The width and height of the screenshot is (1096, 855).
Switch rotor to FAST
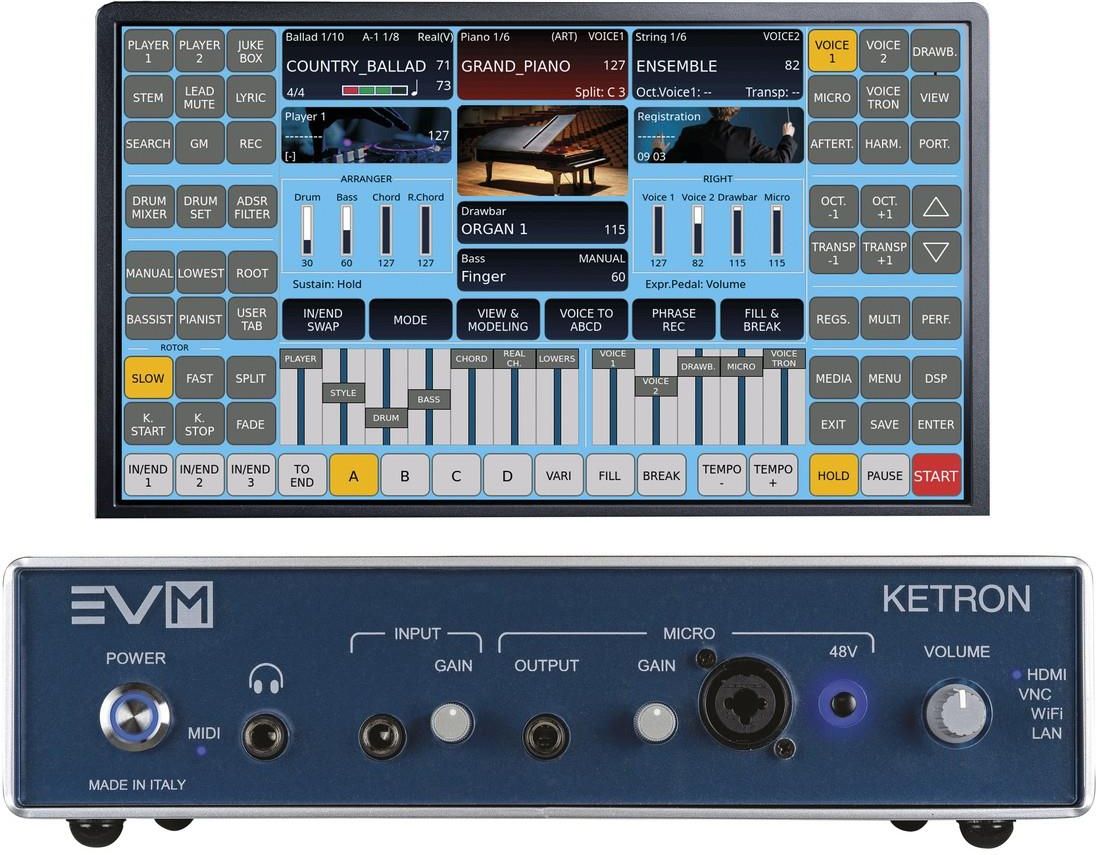tap(199, 378)
